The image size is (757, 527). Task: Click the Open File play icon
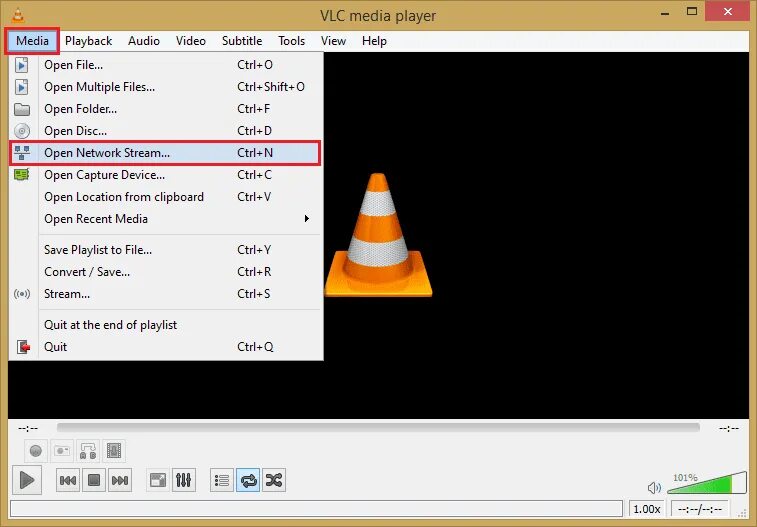tap(22, 65)
